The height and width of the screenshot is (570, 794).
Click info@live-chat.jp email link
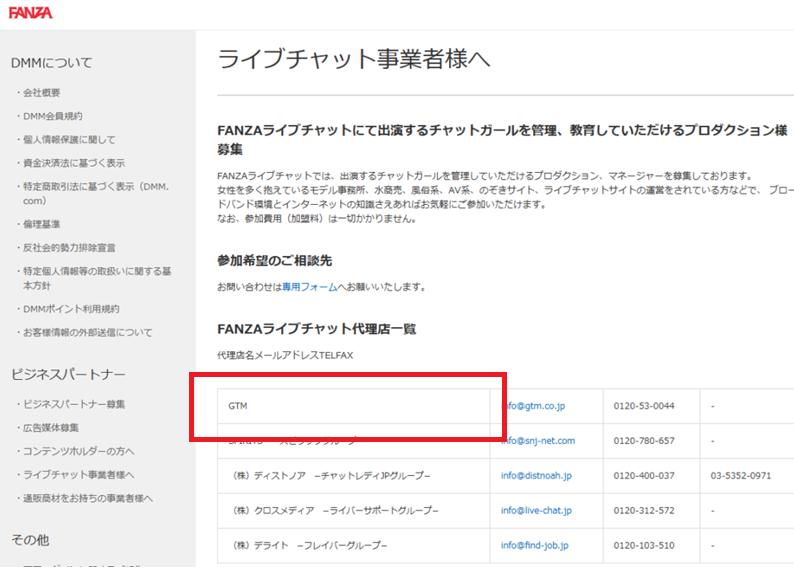click(536, 510)
